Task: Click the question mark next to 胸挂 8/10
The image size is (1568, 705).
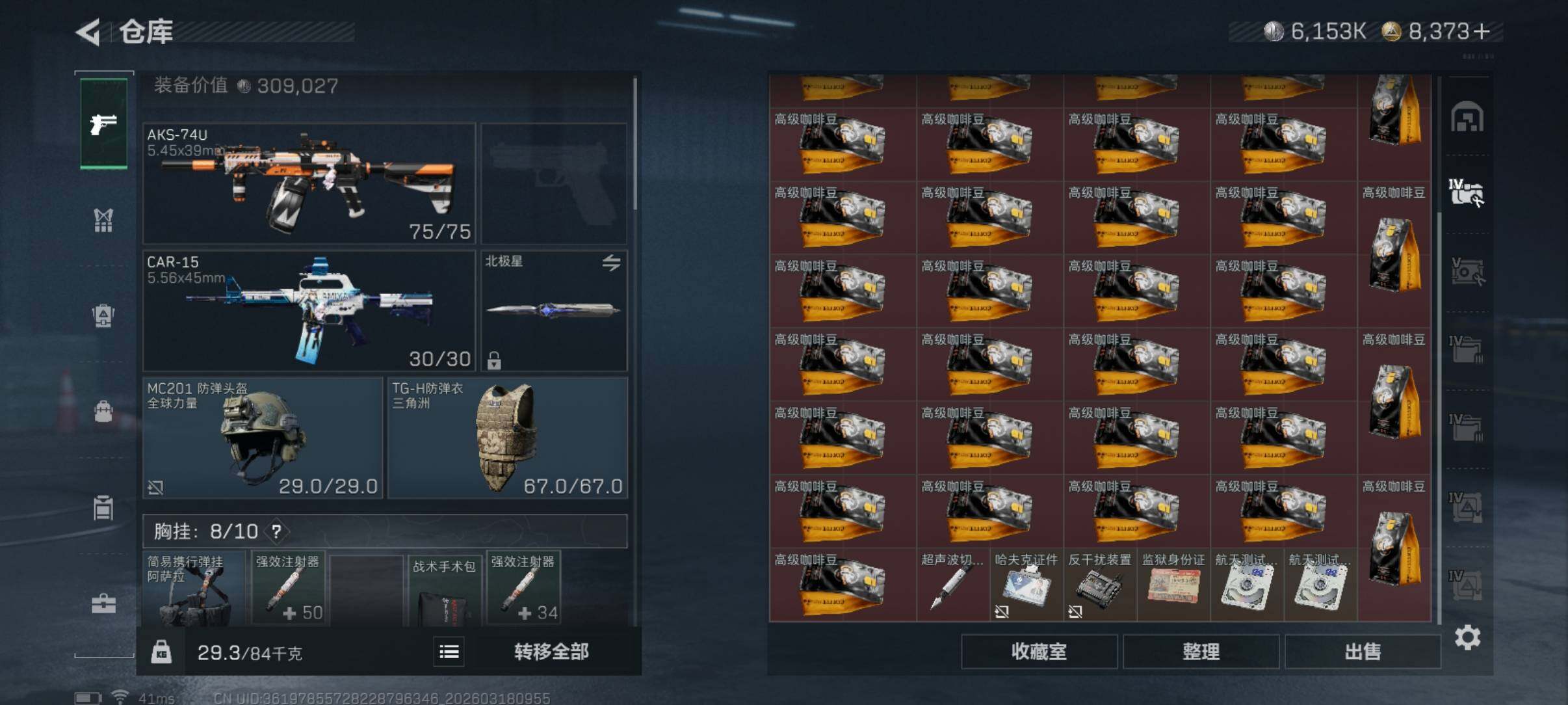Action: pos(276,531)
